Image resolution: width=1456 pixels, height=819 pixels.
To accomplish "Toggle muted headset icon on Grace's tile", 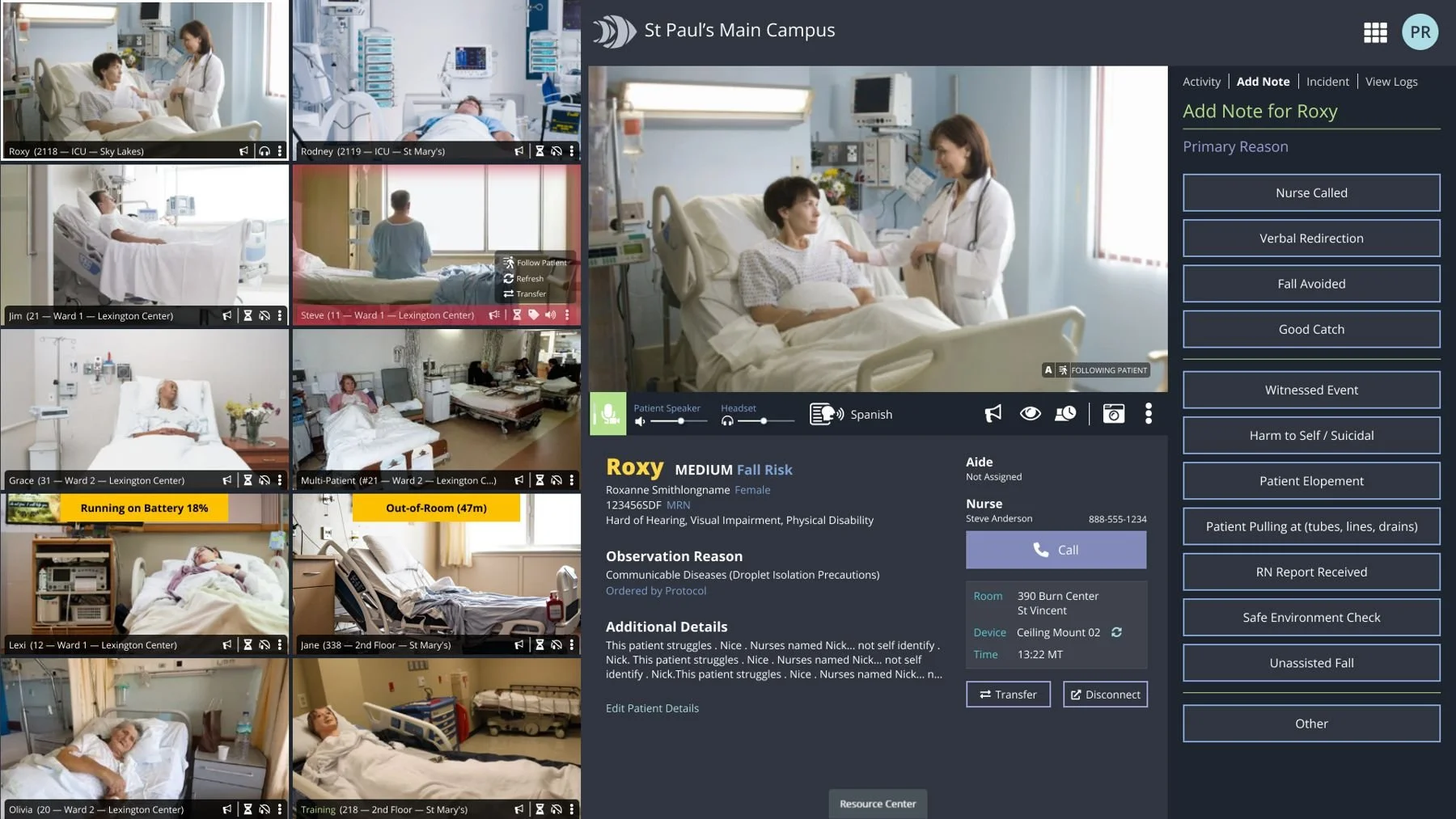I will tap(265, 480).
